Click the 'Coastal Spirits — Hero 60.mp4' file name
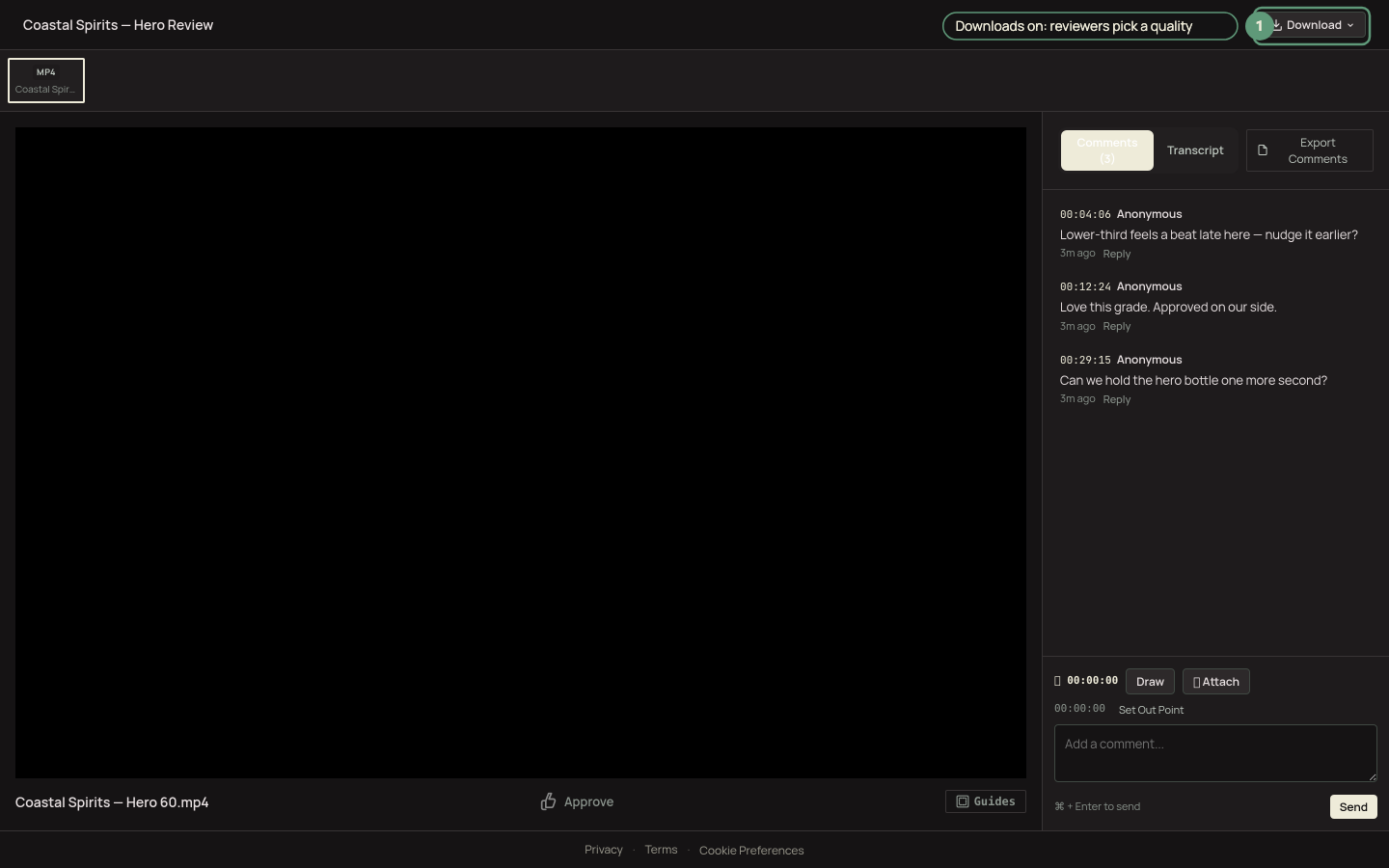This screenshot has height=868, width=1389. tap(112, 802)
